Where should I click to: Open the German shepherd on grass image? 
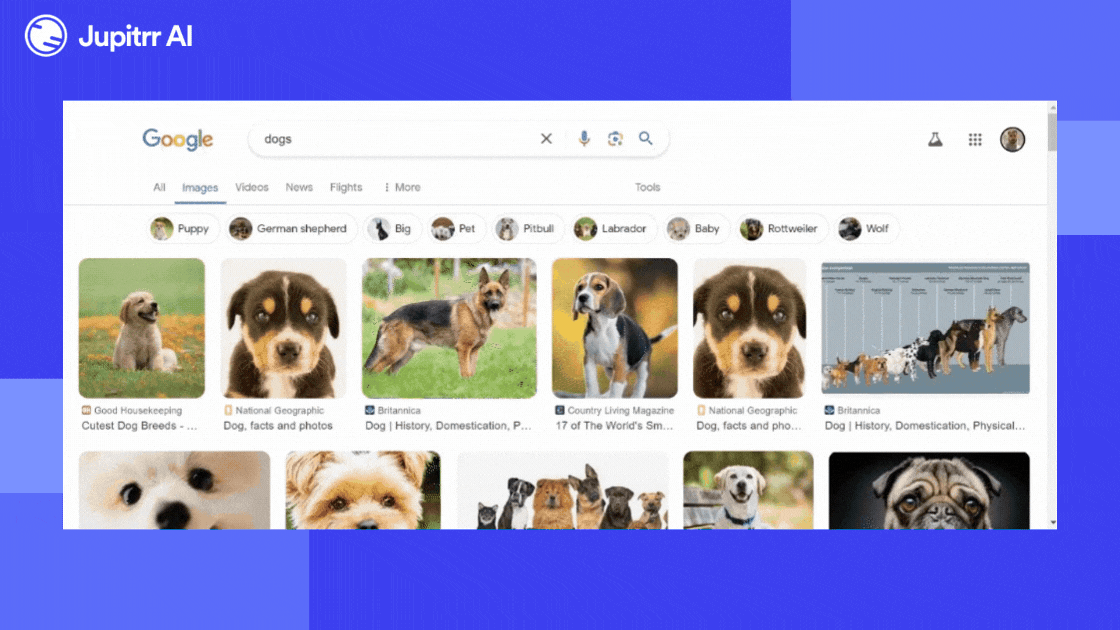coord(449,328)
